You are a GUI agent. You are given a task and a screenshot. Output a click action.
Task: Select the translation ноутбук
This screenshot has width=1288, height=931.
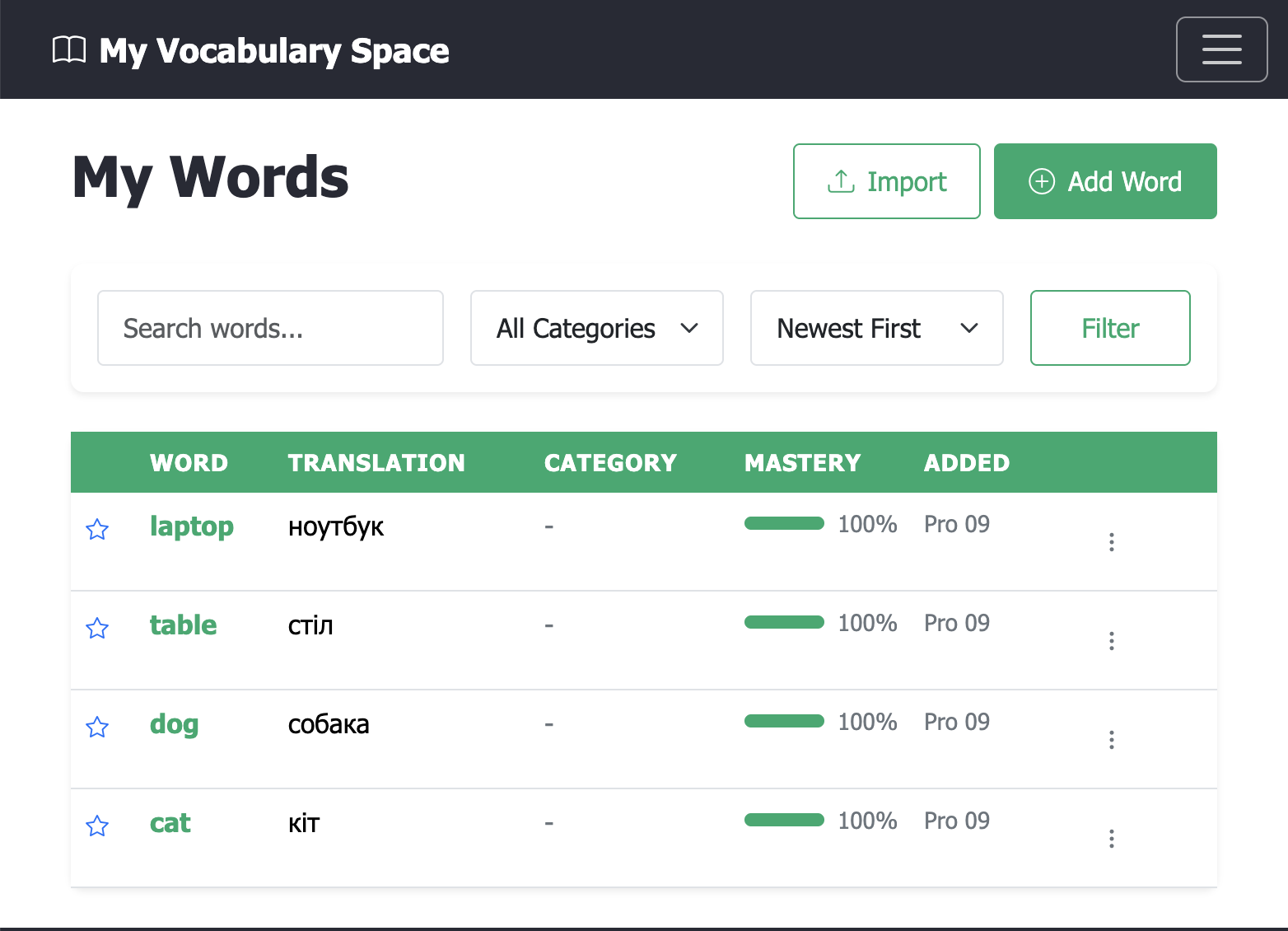pyautogui.click(x=336, y=527)
